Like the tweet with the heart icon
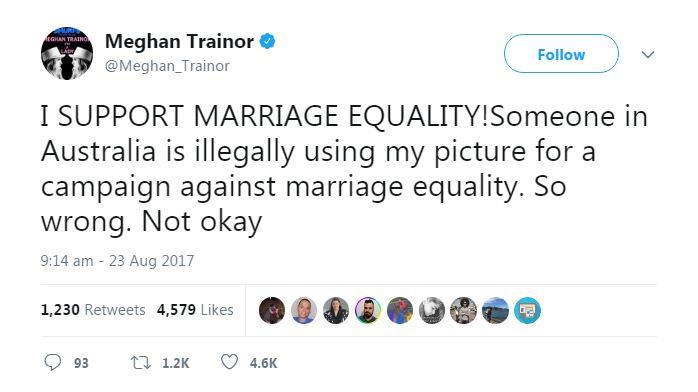The width and height of the screenshot is (698, 392). tap(229, 362)
